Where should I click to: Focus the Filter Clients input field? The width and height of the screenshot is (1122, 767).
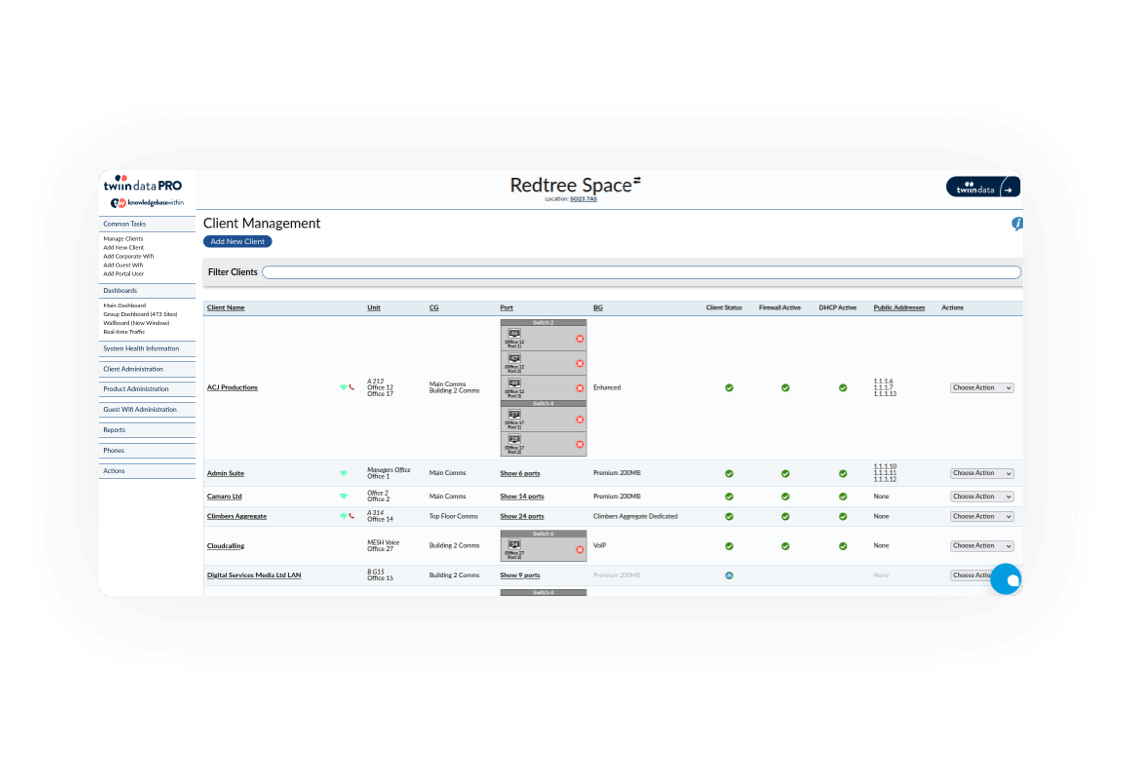pos(641,273)
